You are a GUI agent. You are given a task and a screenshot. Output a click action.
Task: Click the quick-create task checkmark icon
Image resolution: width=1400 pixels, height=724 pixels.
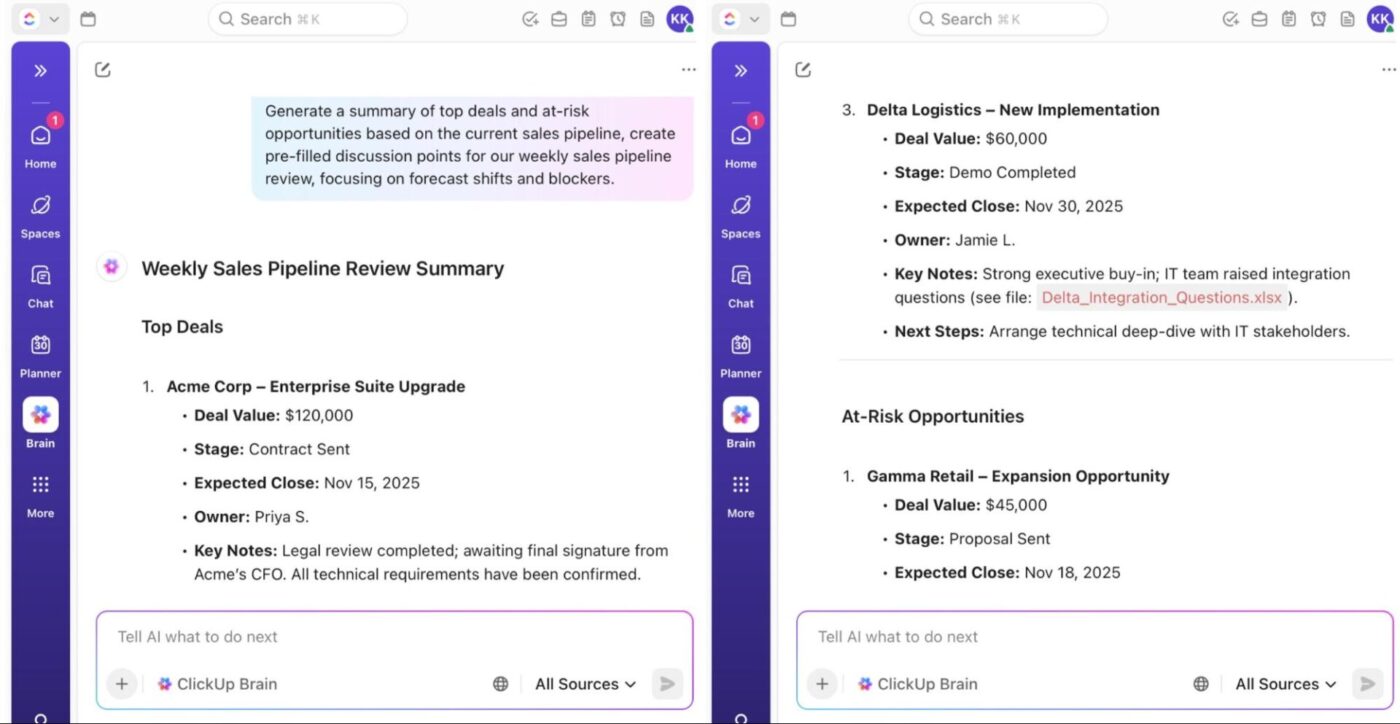pos(530,18)
